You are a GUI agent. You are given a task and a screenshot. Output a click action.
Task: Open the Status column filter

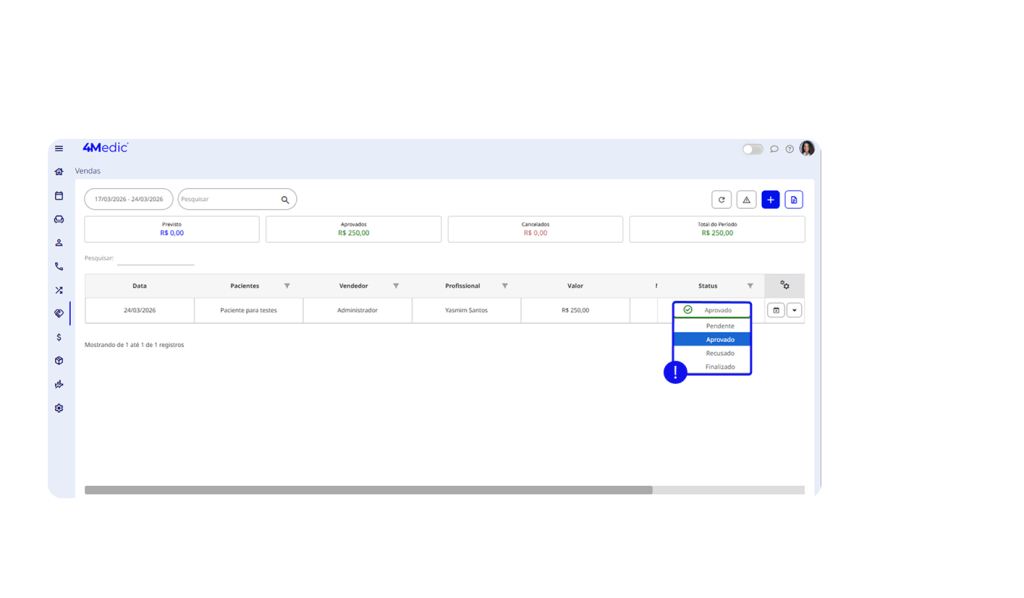point(750,286)
